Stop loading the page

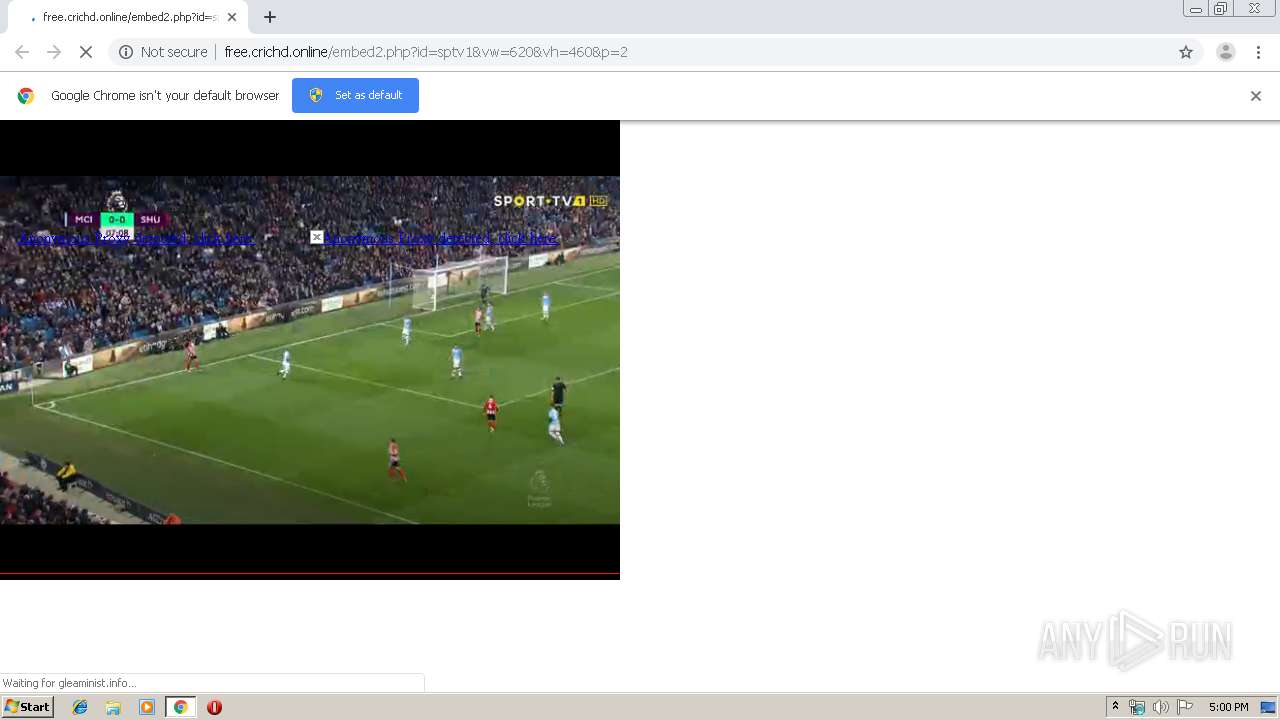coord(86,52)
